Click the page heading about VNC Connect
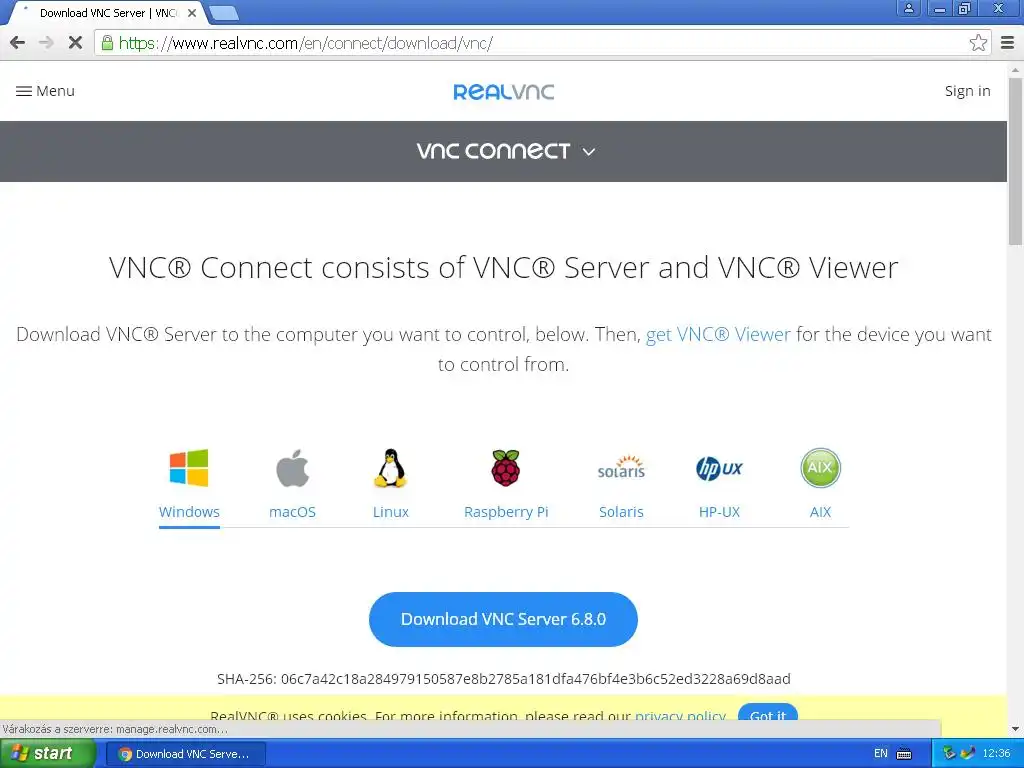This screenshot has height=768, width=1024. [504, 267]
